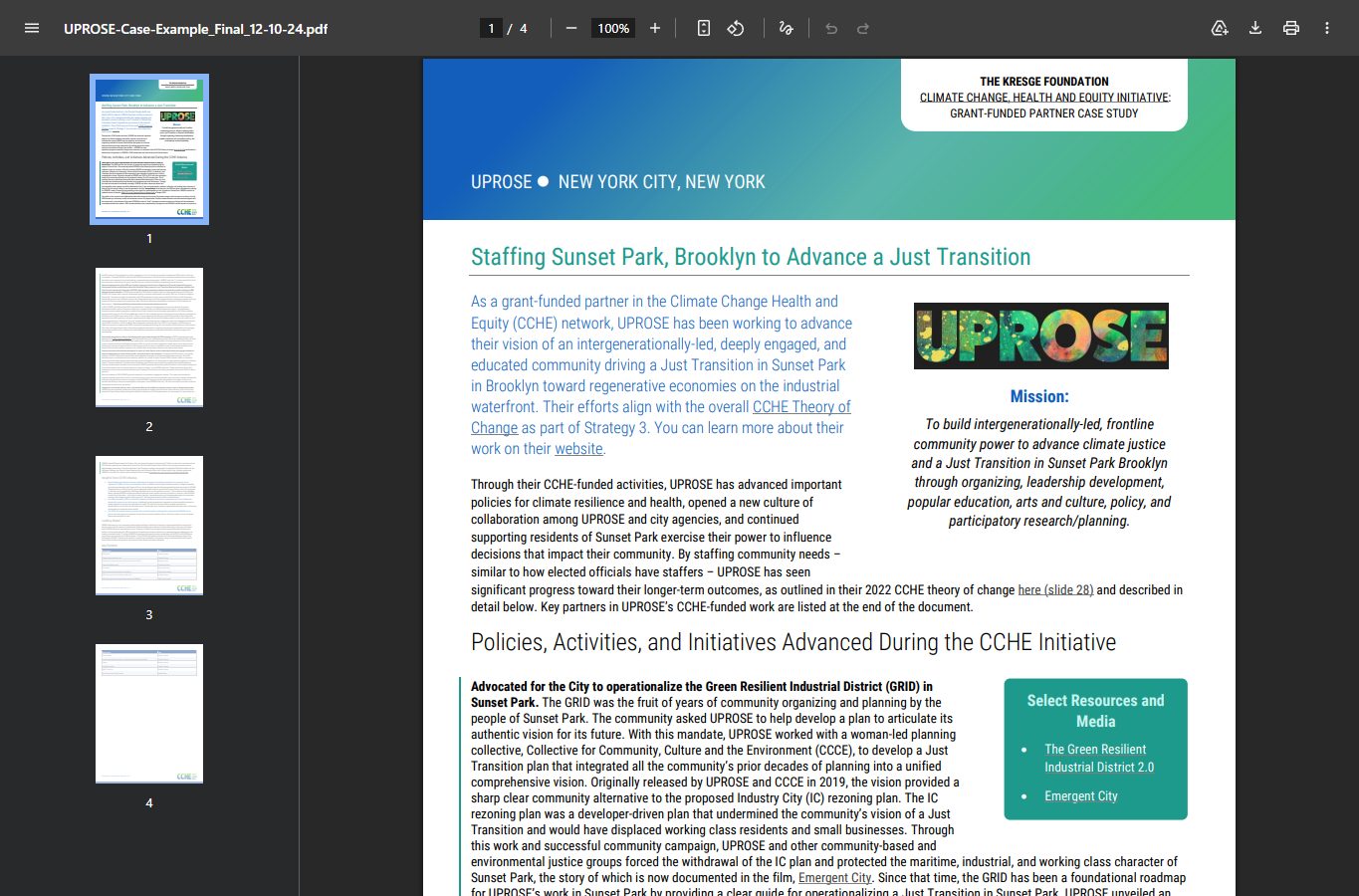Click the 'Policies, Activities, and Initiatives' heading

click(x=793, y=642)
